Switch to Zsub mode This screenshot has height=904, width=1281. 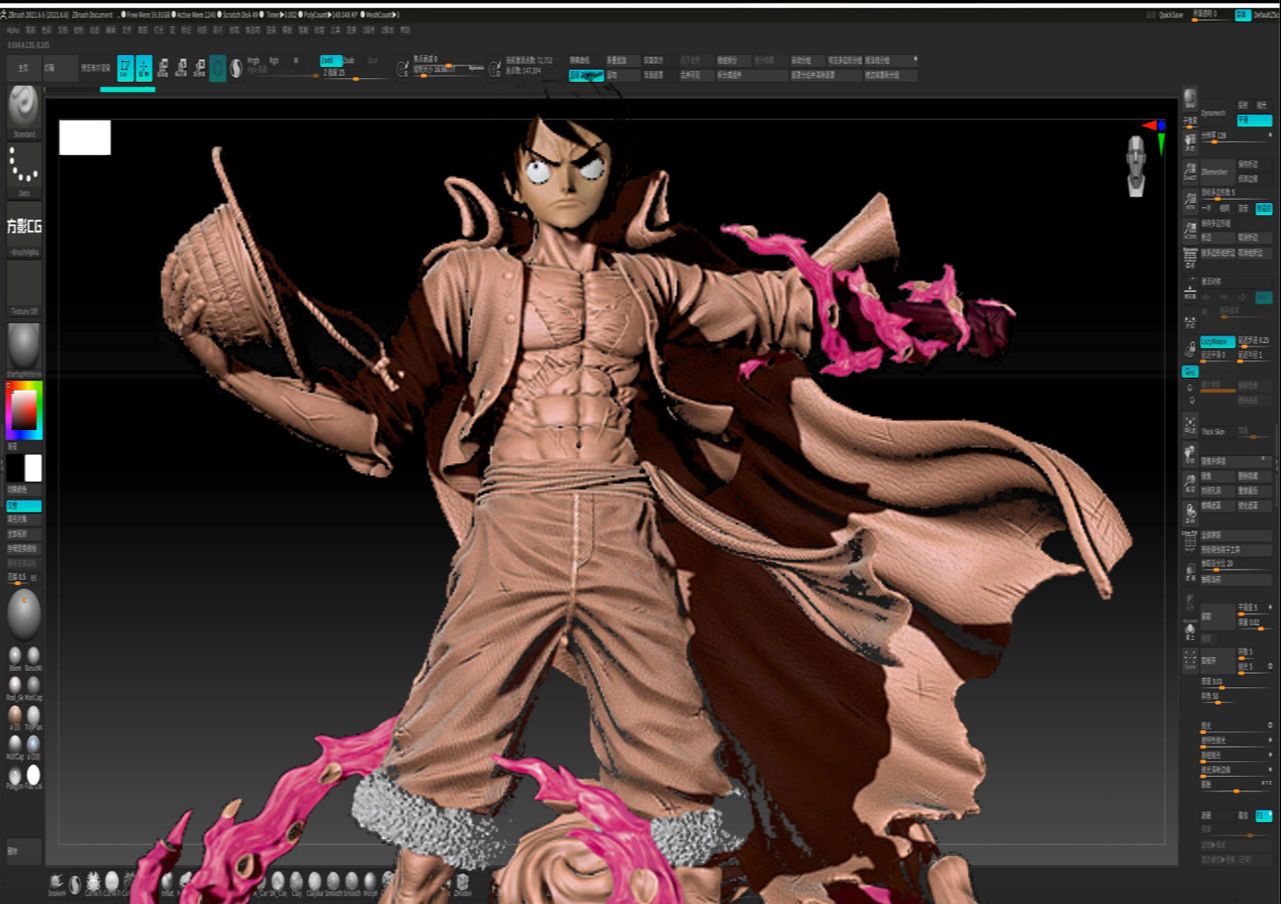349,60
